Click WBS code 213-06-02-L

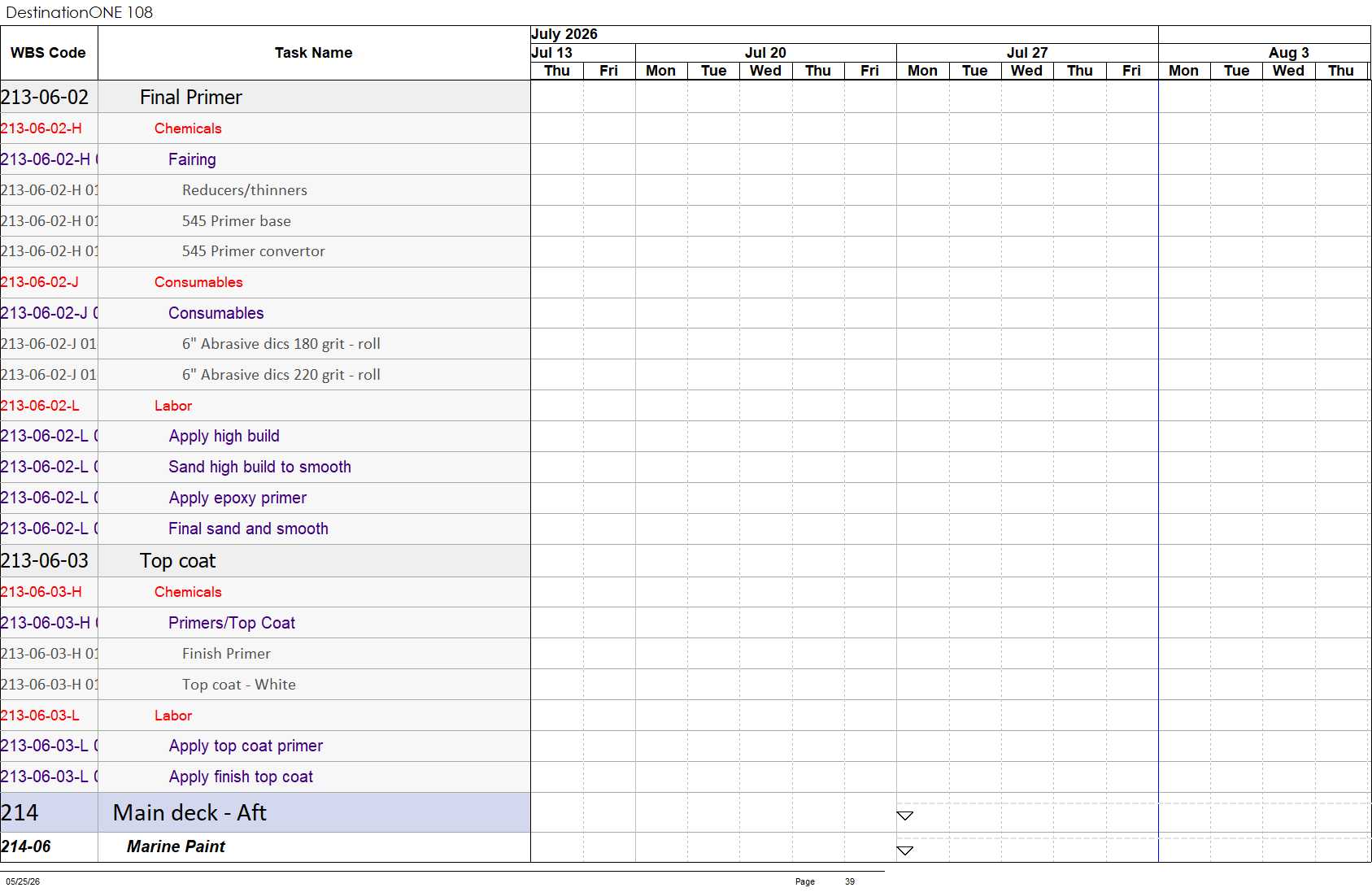click(x=40, y=406)
